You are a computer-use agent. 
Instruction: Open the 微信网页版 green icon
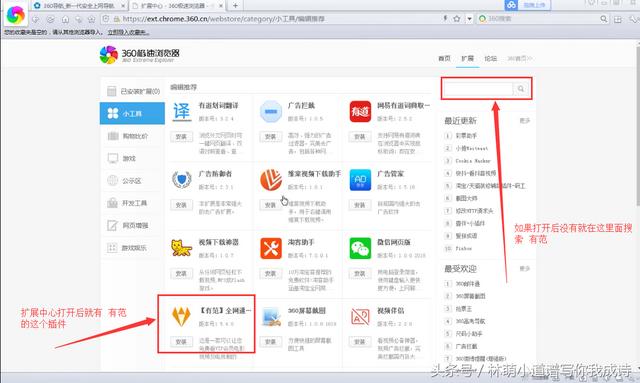(360, 248)
